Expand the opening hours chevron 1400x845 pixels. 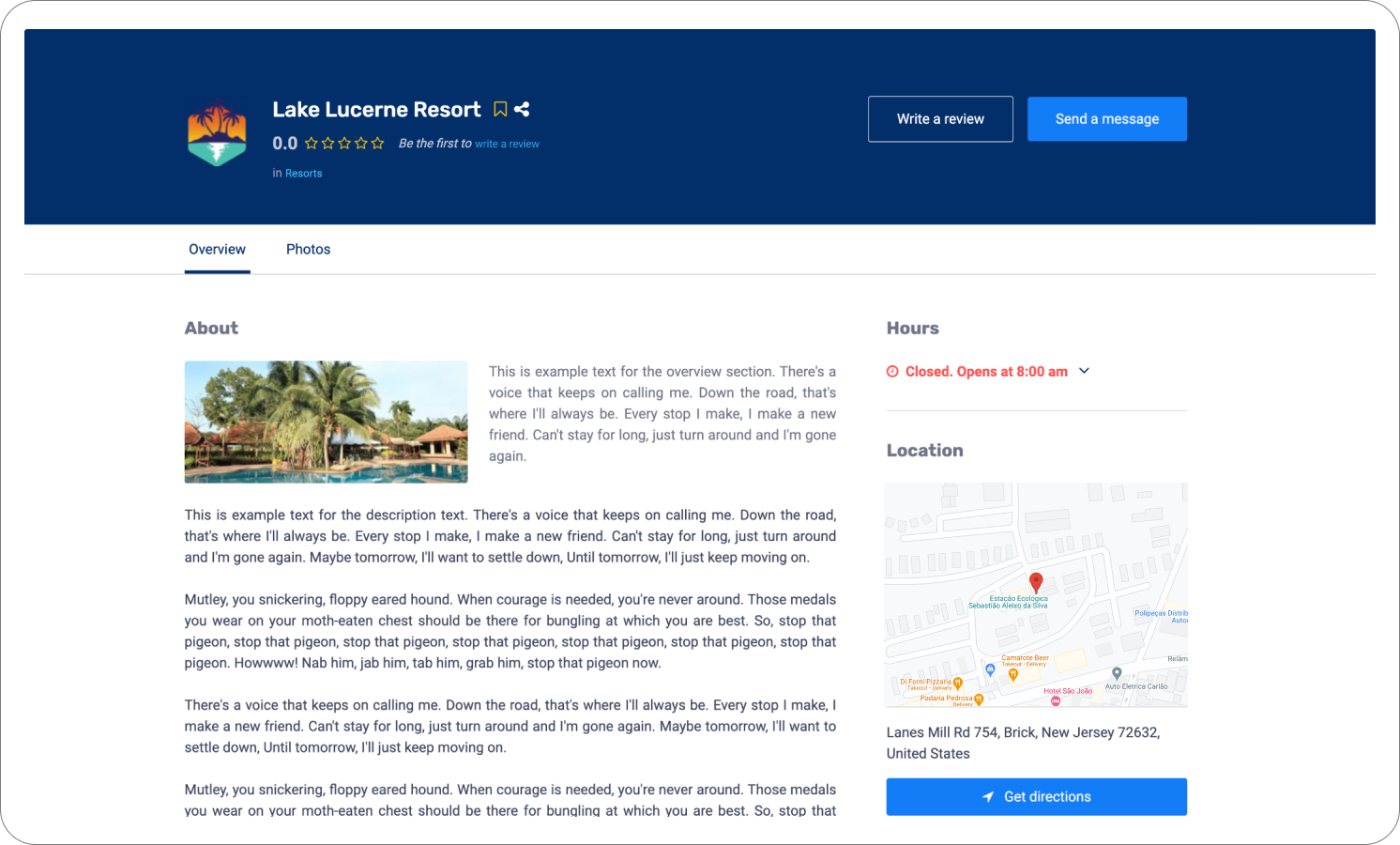1085,371
